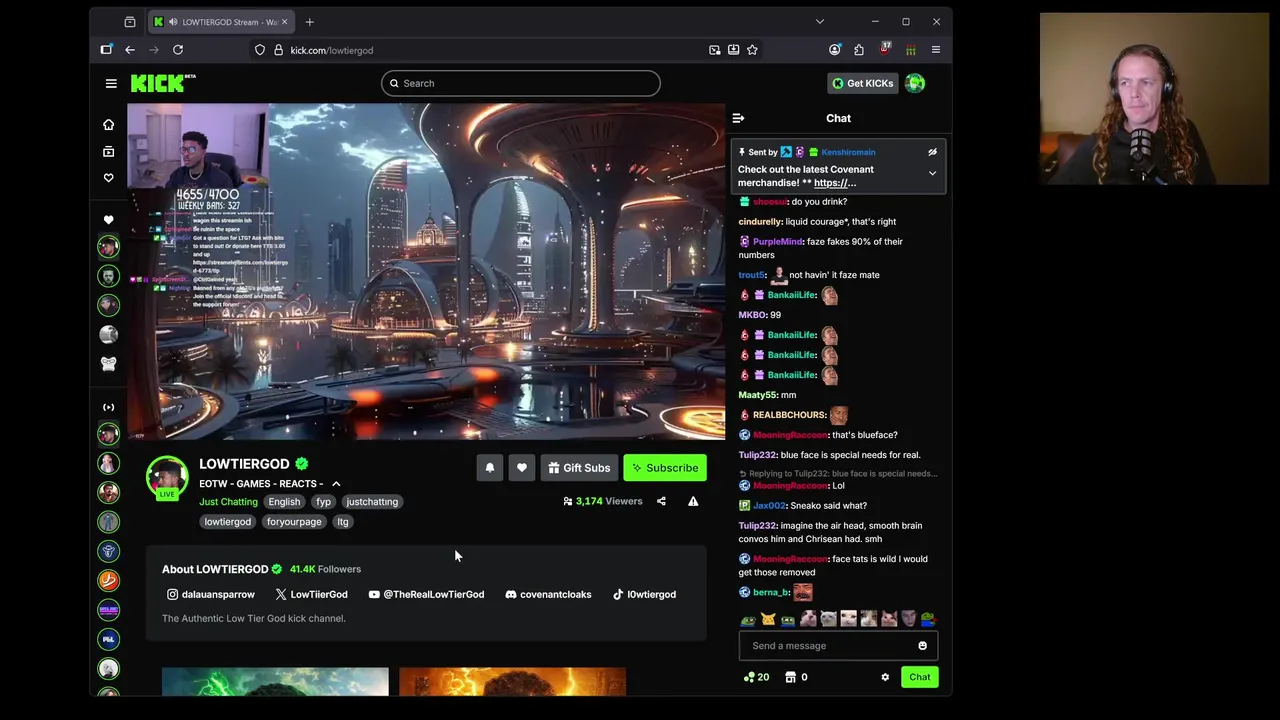
Task: Select the ltg tag
Action: click(343, 522)
